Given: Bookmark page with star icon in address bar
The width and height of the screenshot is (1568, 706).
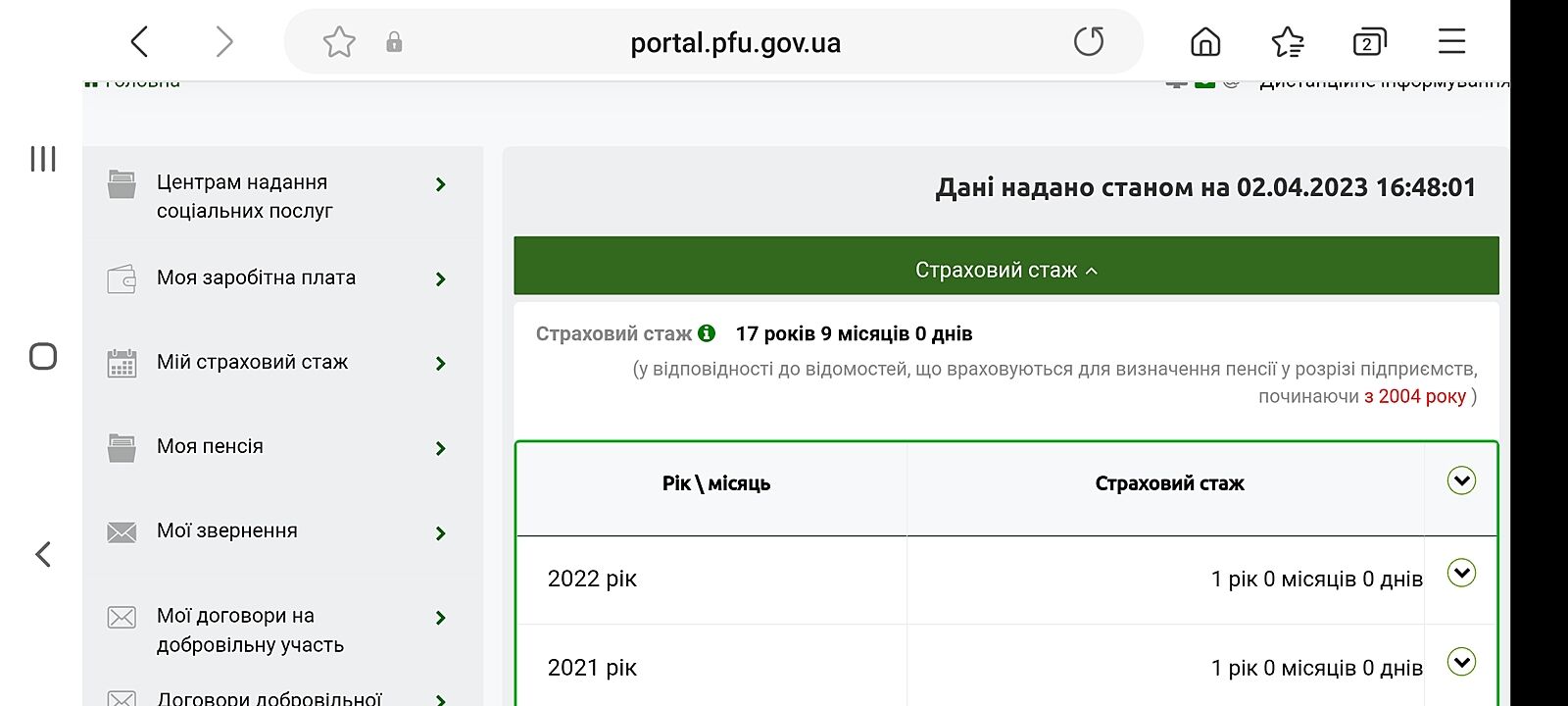Looking at the screenshot, I should tap(339, 42).
